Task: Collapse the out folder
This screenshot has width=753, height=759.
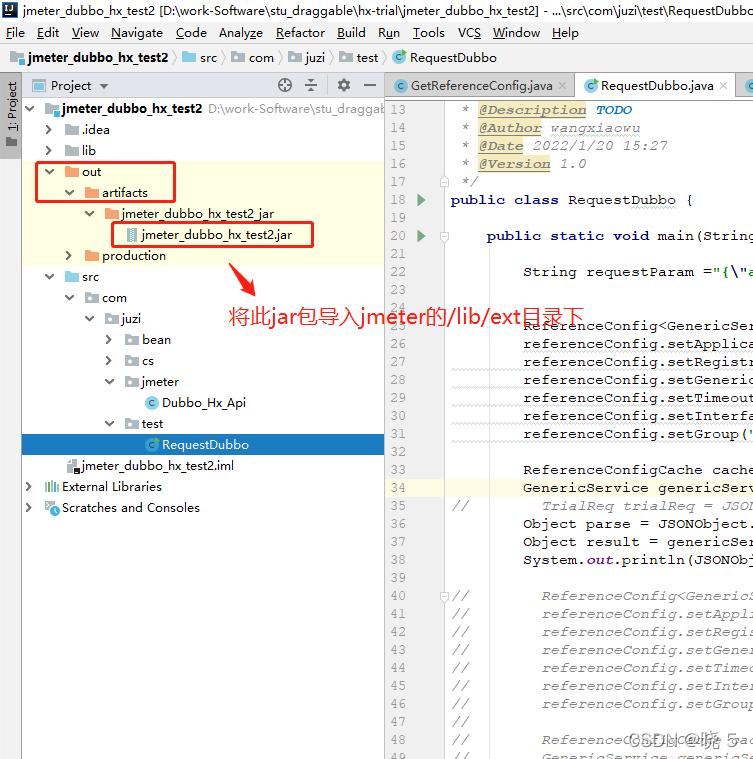Action: click(x=50, y=171)
